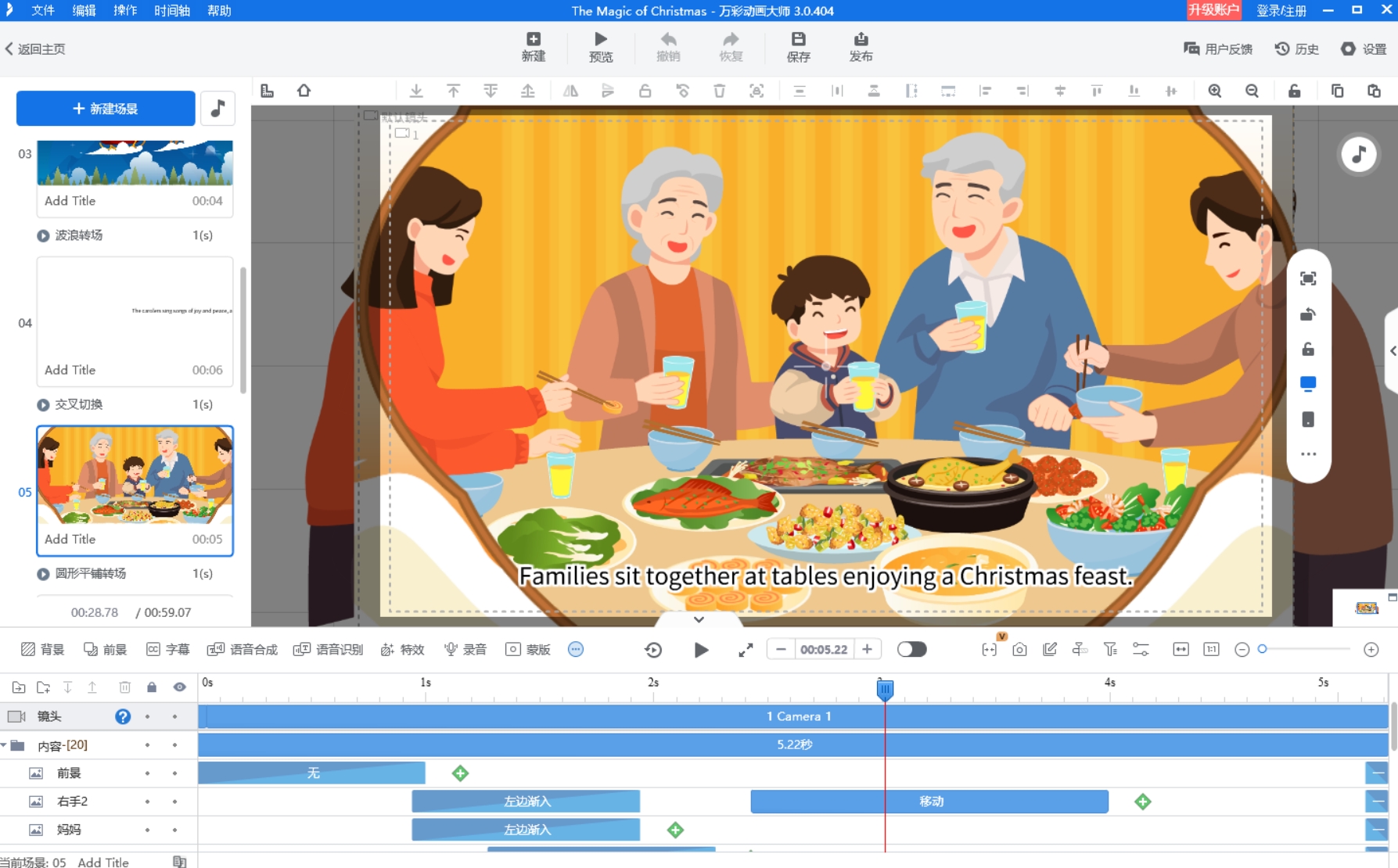This screenshot has height=868, width=1398.
Task: Click the replay from start icon
Action: point(653,650)
